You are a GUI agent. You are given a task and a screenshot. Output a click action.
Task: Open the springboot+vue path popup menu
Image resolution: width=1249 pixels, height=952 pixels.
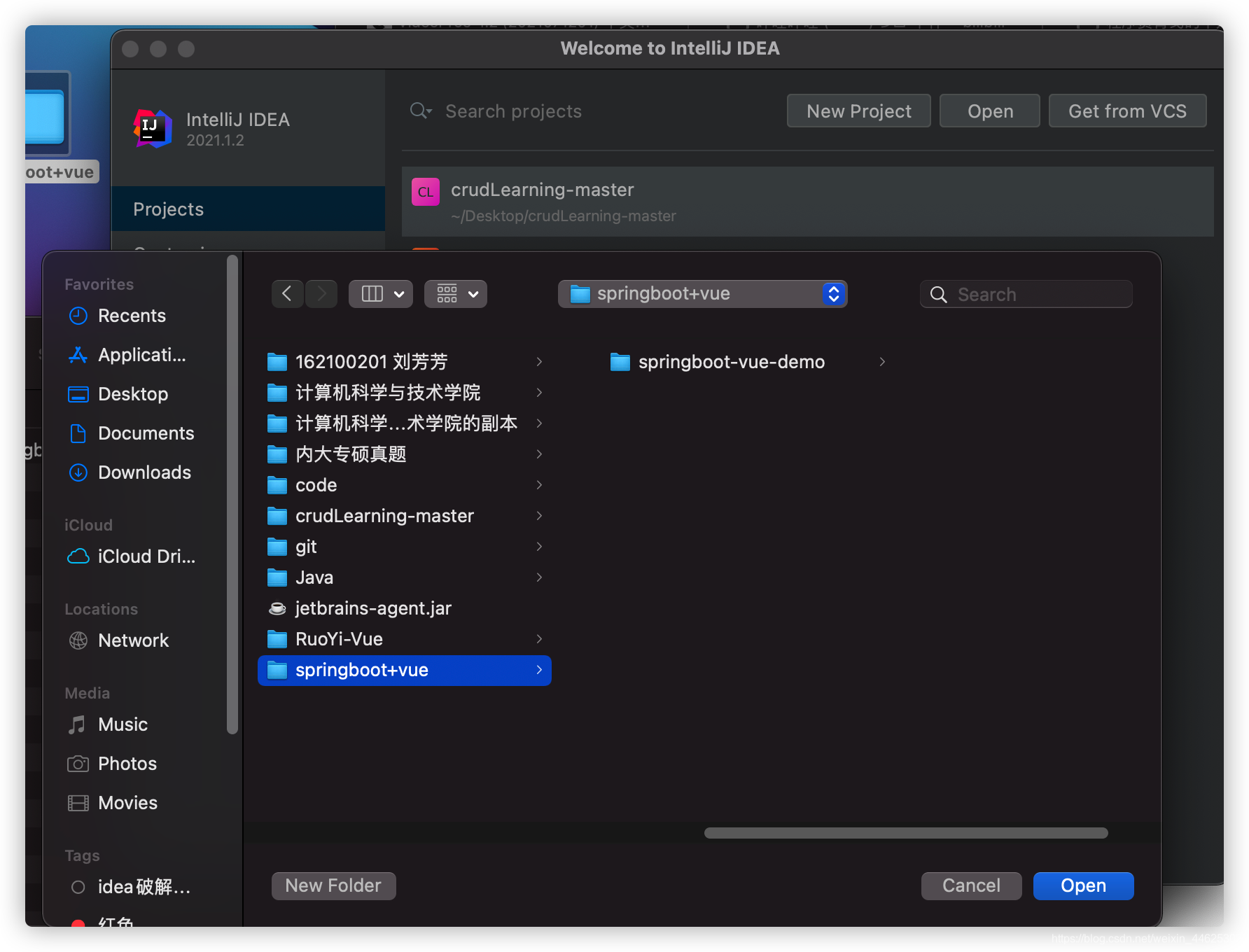pyautogui.click(x=702, y=294)
